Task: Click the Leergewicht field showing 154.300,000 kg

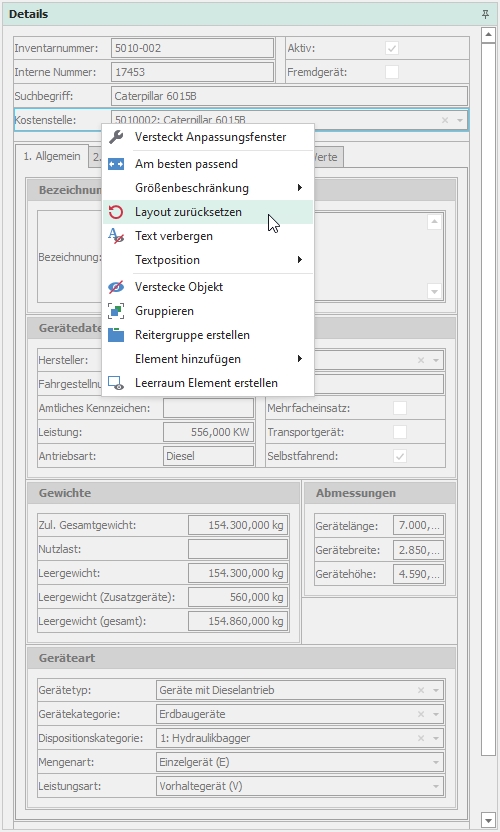Action: pos(238,573)
